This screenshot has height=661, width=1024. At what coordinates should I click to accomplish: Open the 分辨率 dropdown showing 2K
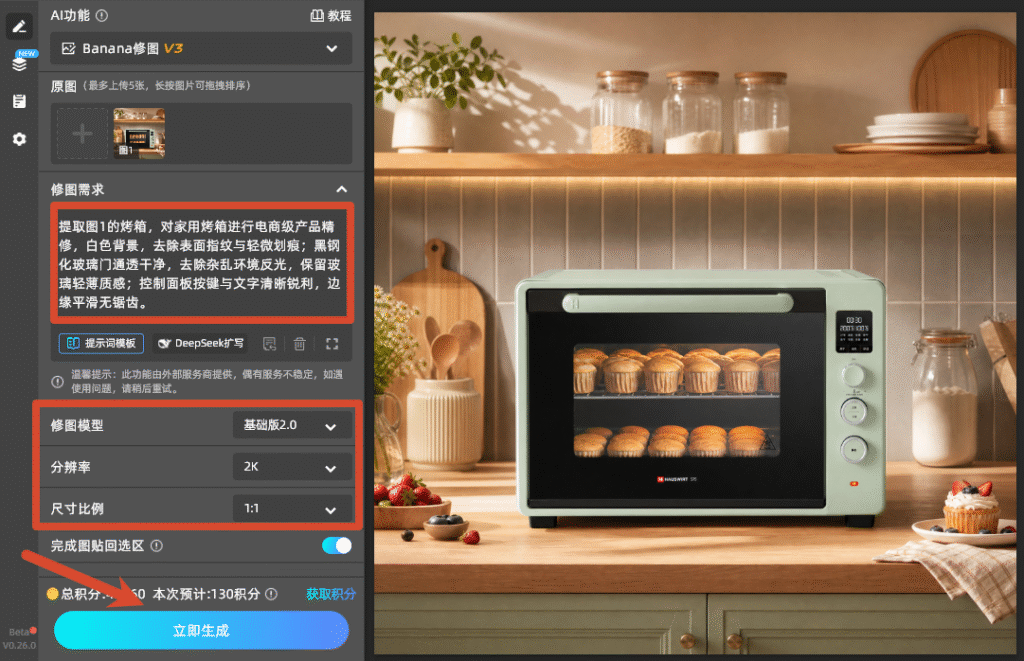click(292, 468)
